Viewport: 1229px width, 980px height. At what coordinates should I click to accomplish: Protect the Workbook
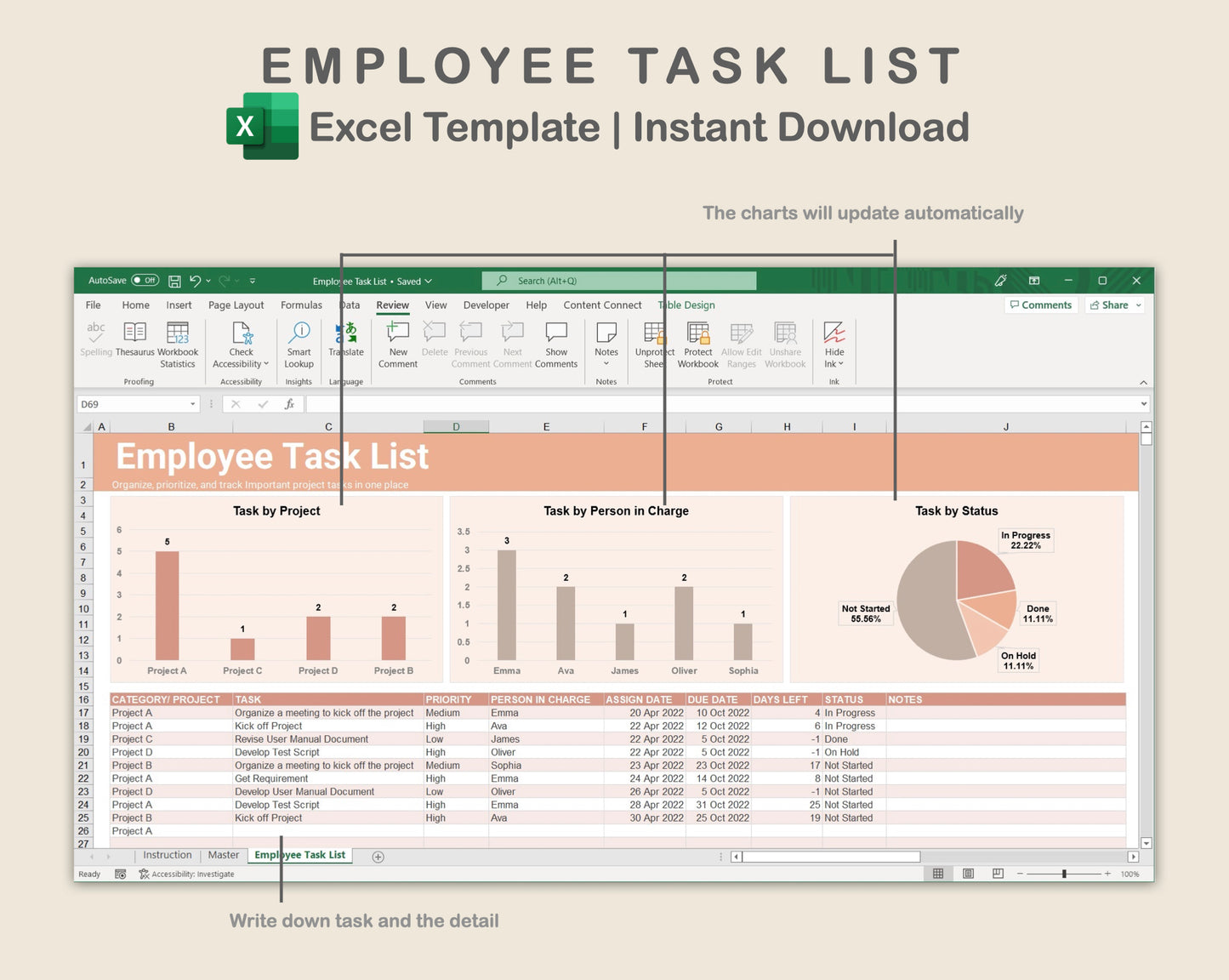click(697, 340)
